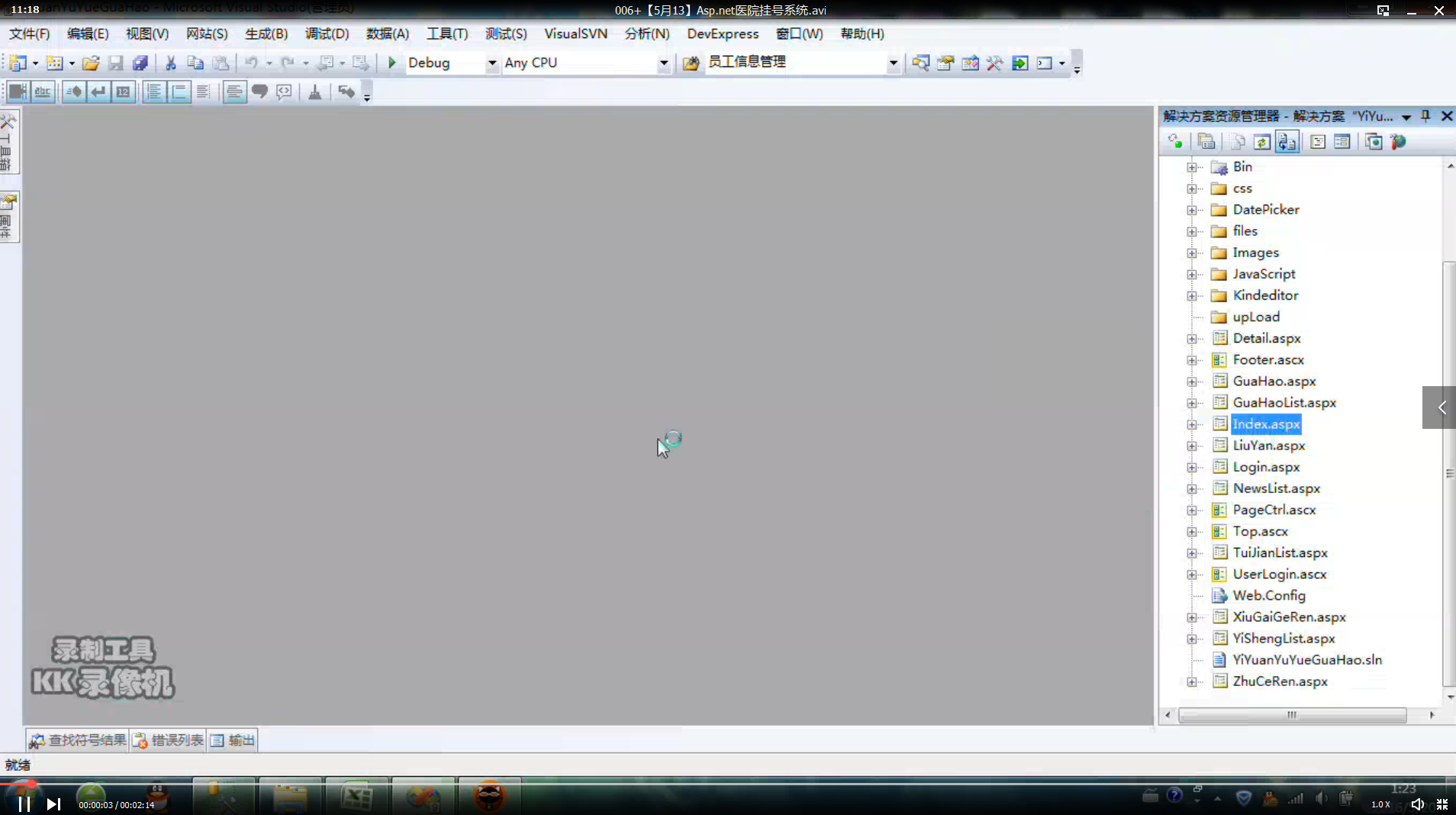
Task: Toggle fullscreen mode in the player
Action: 1442,804
